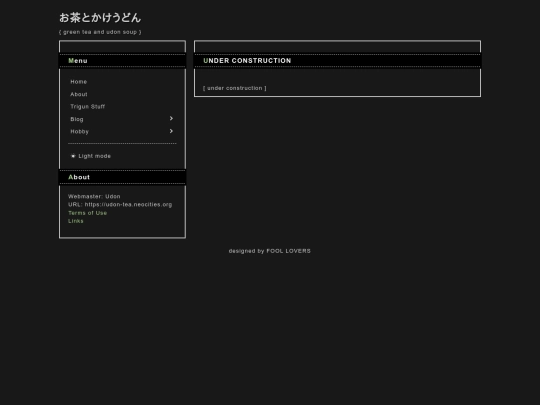Click the UNDER CONSTRUCTION heading
The image size is (540, 405).
pos(247,61)
